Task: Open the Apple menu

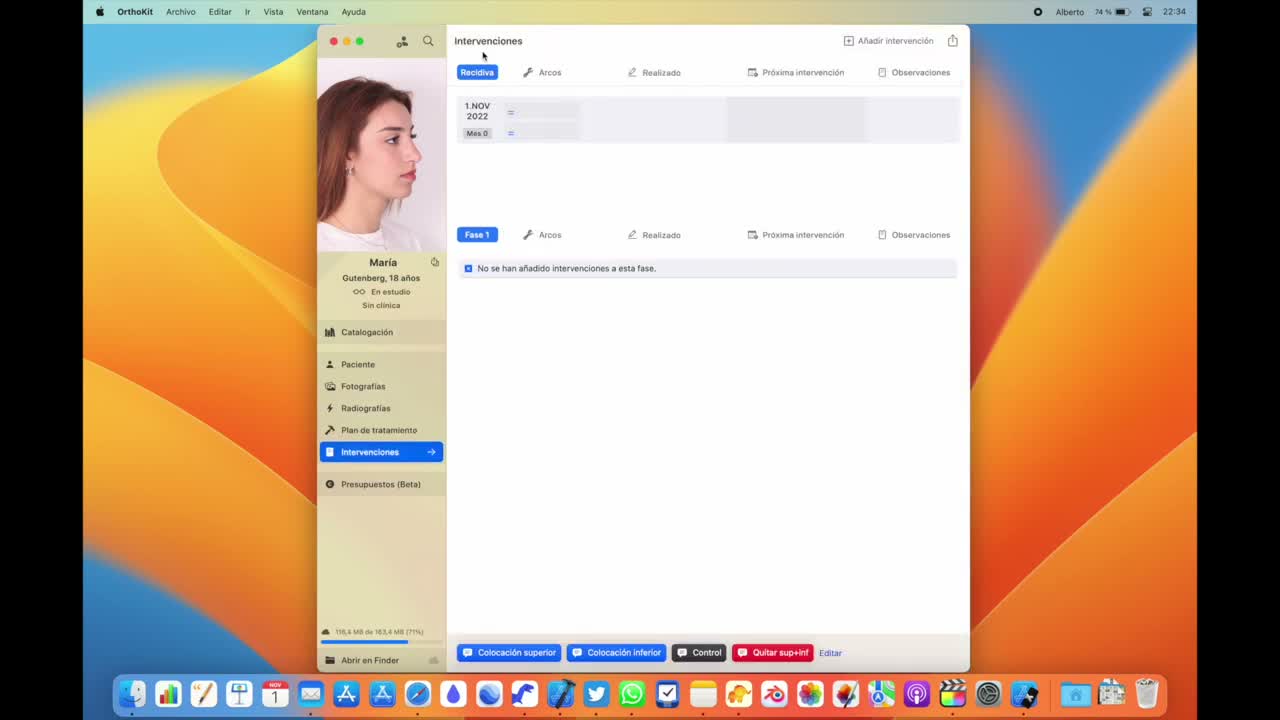Action: pos(99,12)
